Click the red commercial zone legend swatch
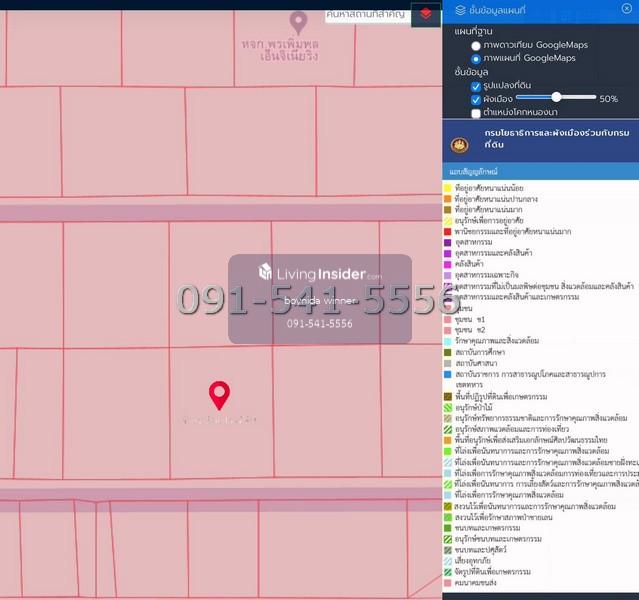 tap(448, 231)
